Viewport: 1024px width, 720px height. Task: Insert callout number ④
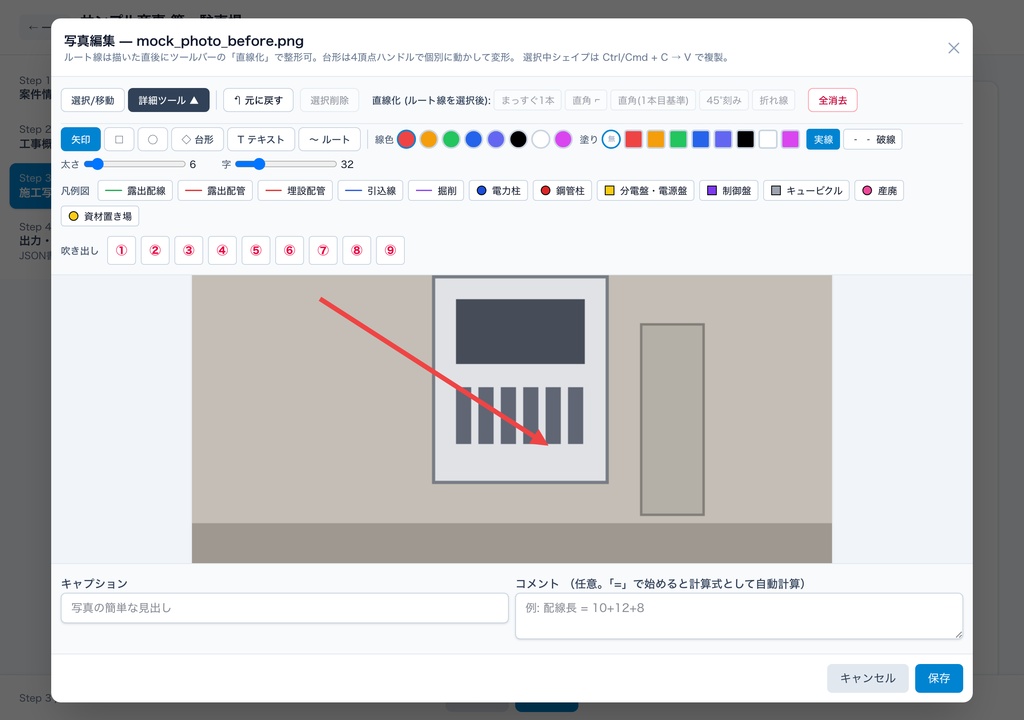click(x=222, y=250)
